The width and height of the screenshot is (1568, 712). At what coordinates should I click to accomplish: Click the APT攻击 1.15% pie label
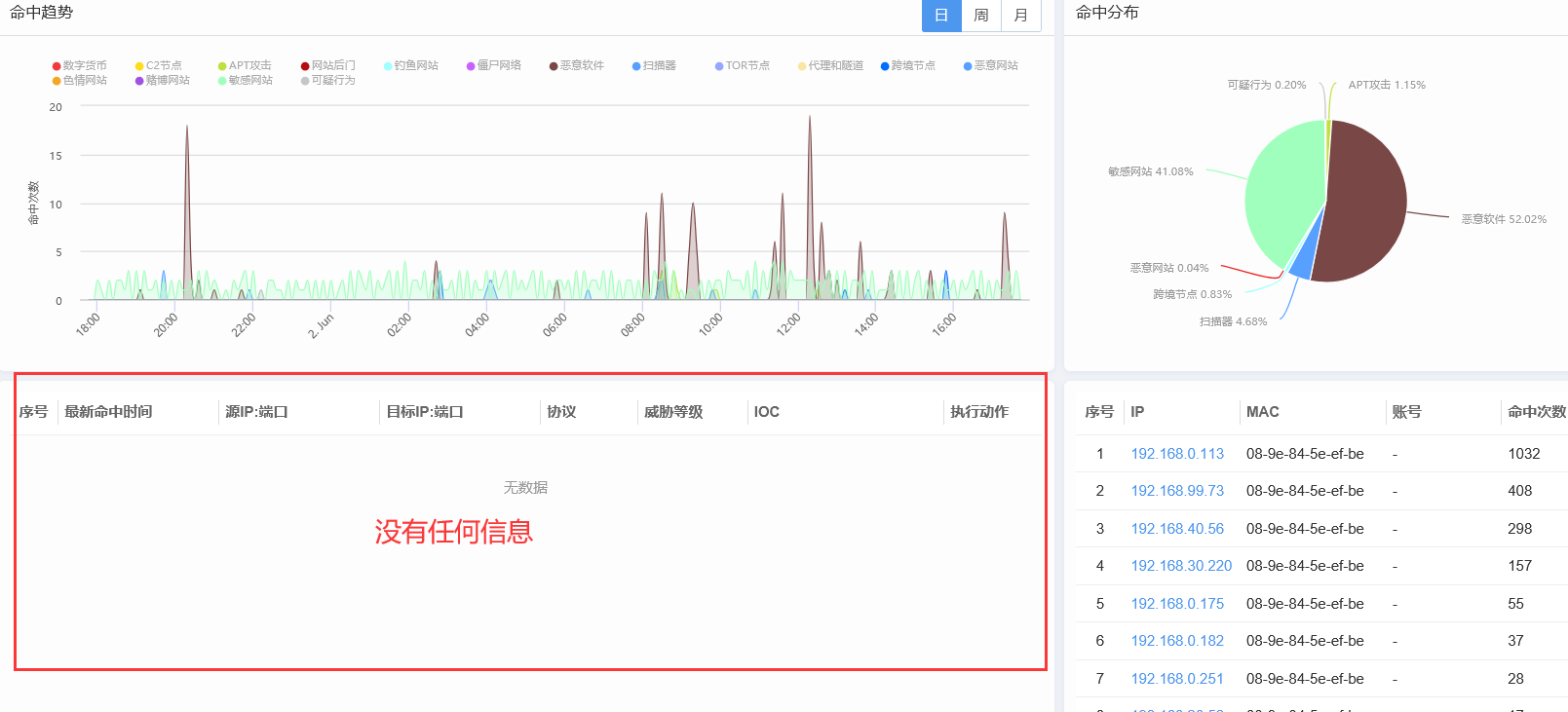tap(1387, 85)
